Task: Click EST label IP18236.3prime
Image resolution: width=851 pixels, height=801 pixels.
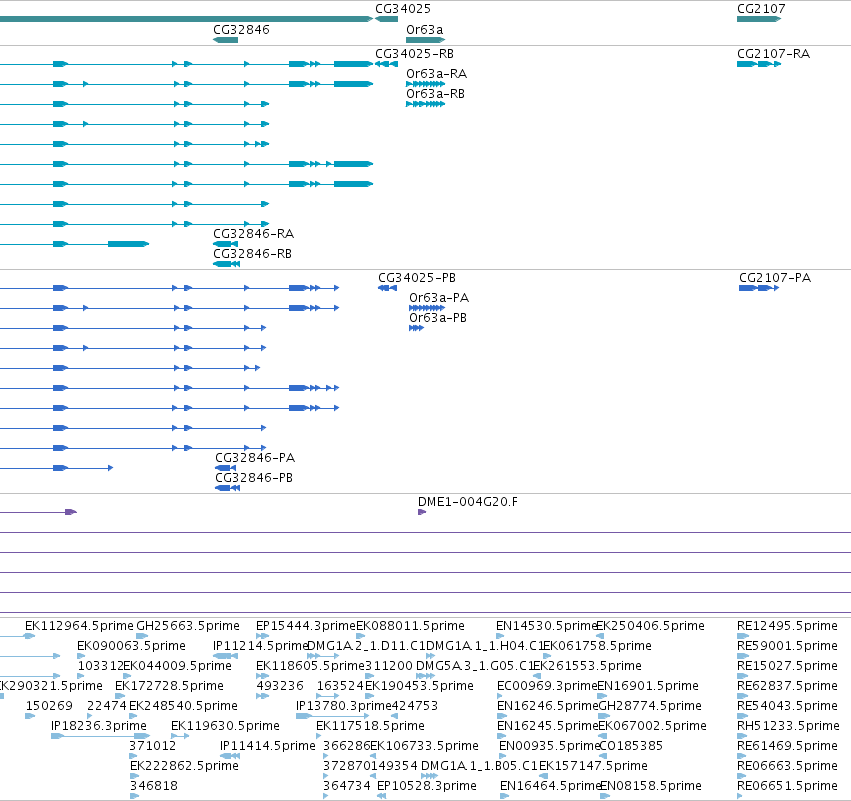Action: (x=99, y=726)
